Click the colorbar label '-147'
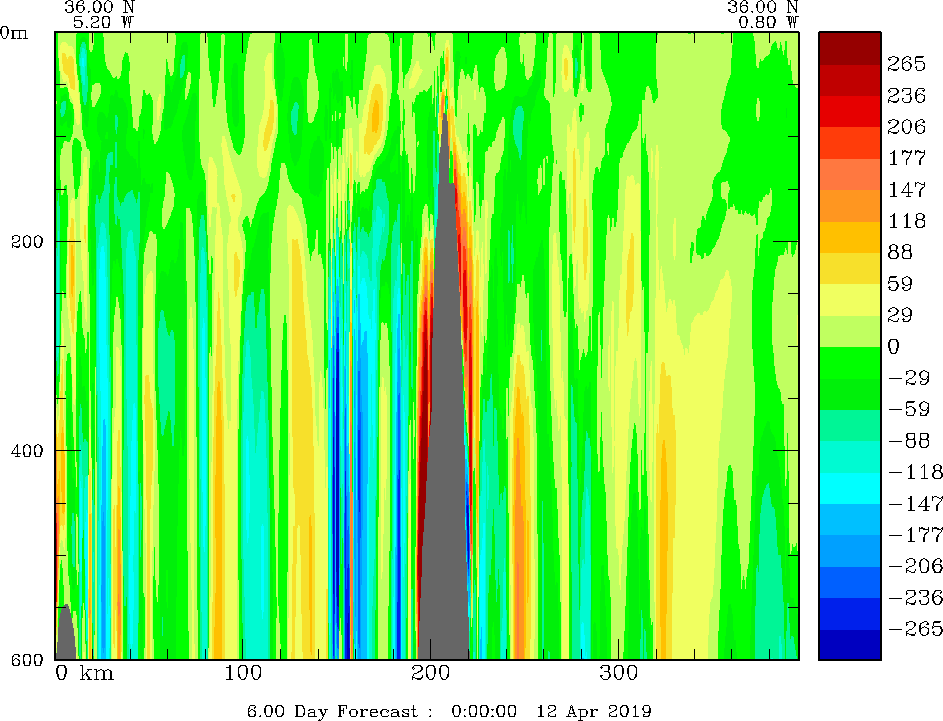Image resolution: width=943 pixels, height=721 pixels. coord(915,503)
